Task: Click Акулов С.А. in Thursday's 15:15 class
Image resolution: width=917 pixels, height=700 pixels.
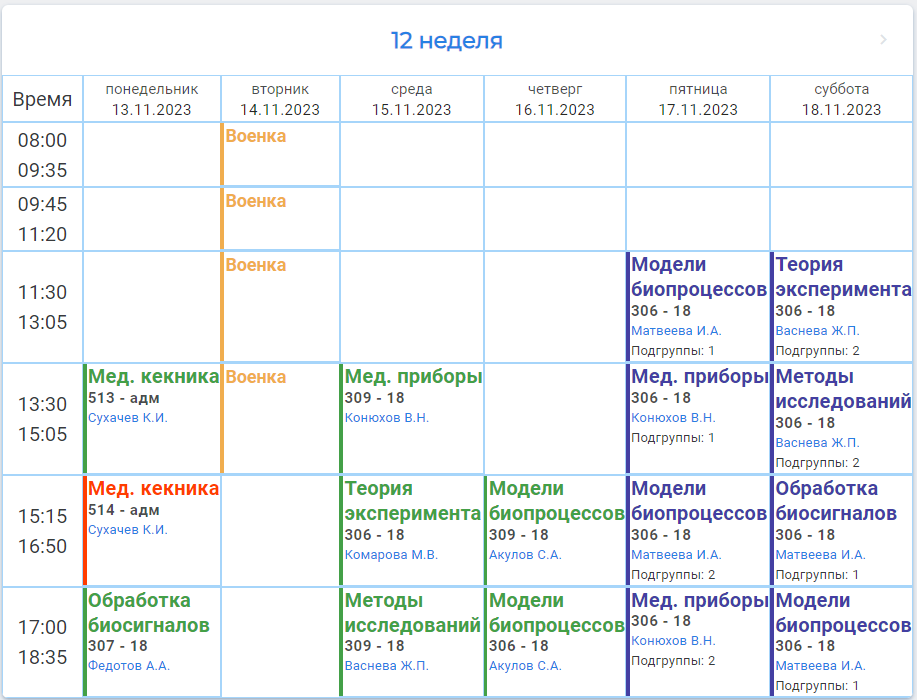Action: tap(525, 555)
